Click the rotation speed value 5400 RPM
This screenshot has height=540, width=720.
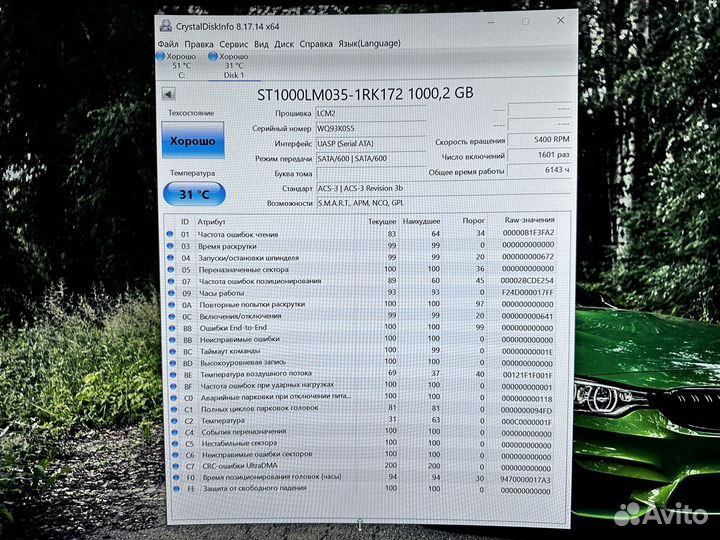(x=540, y=140)
